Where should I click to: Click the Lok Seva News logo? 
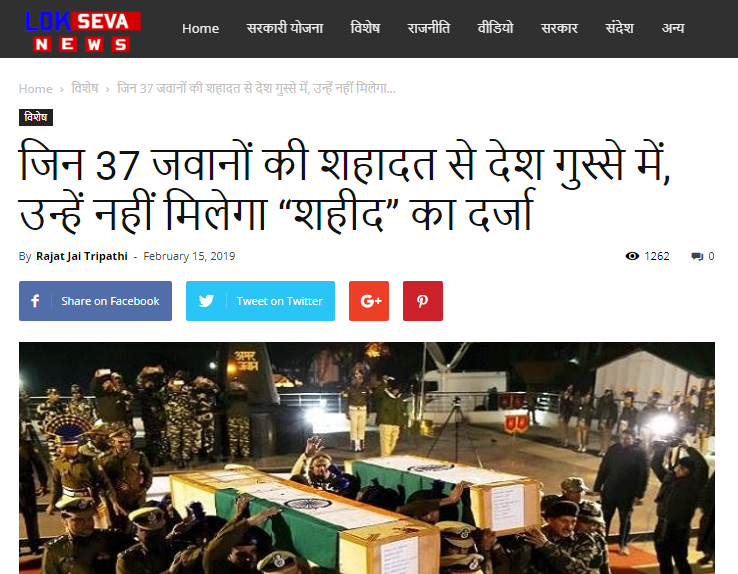click(83, 31)
